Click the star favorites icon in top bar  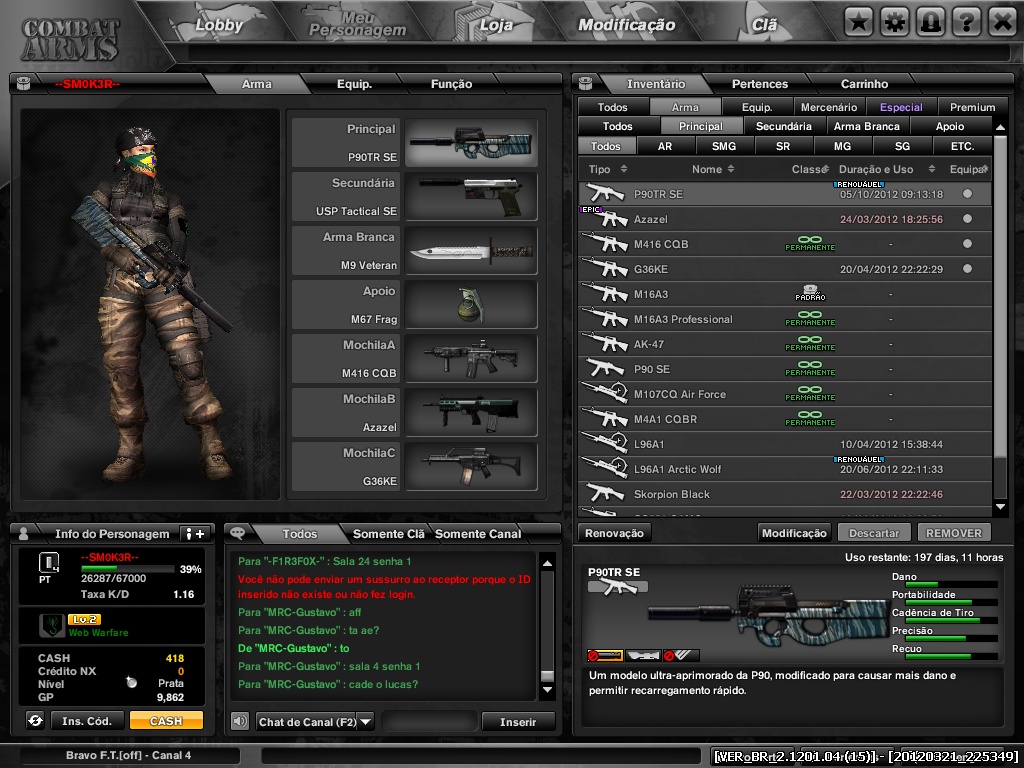[860, 21]
